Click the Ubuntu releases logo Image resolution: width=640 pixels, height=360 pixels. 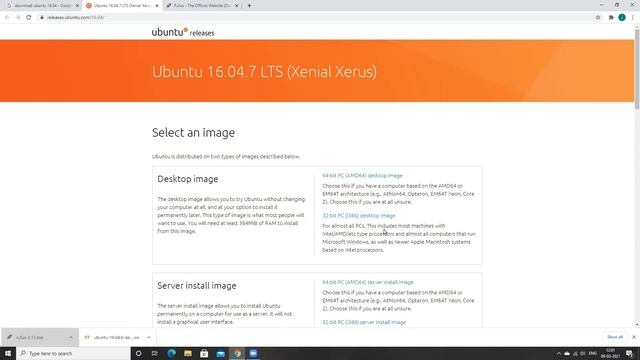tap(183, 32)
